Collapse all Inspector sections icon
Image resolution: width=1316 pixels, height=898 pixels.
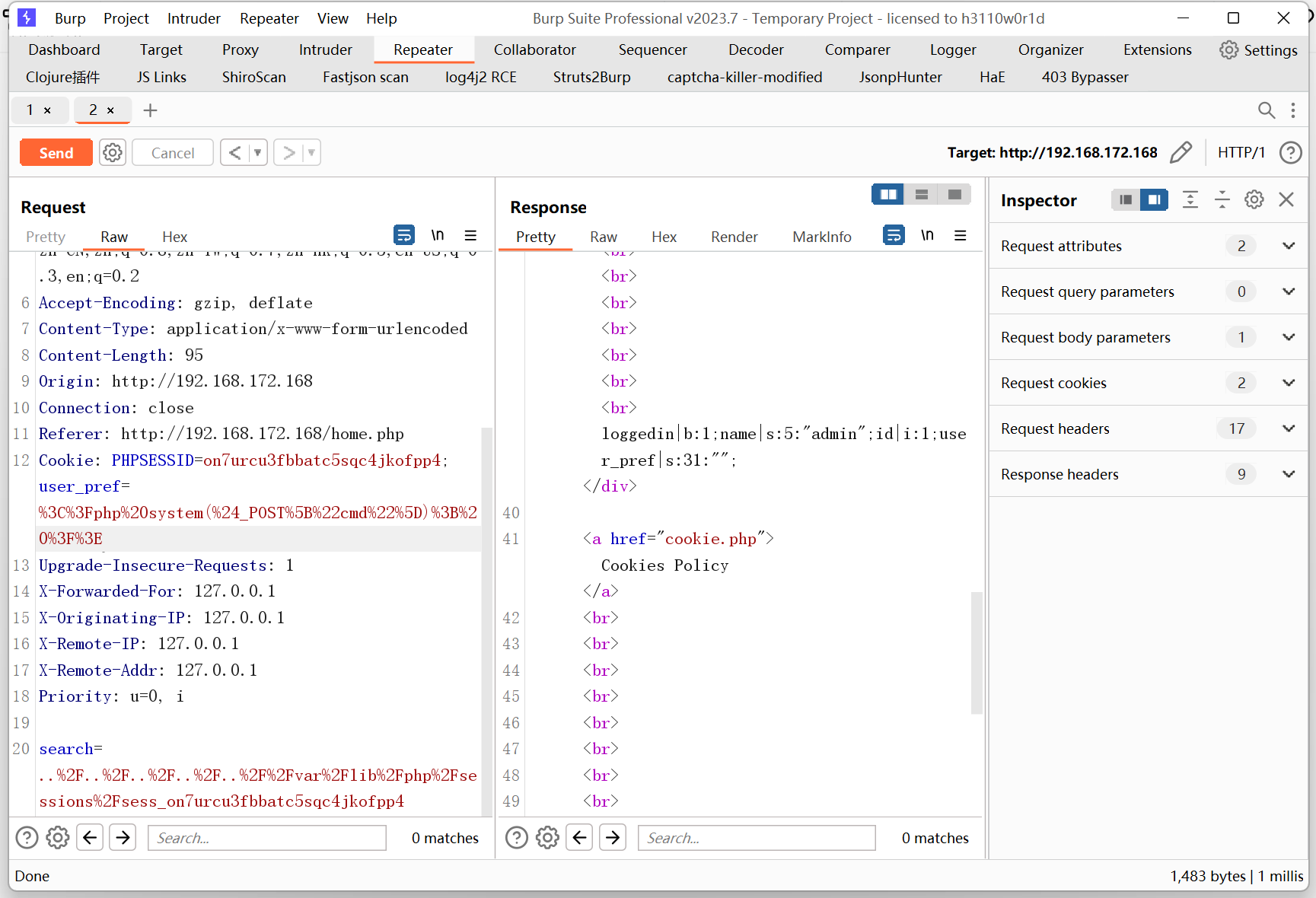coord(1222,199)
